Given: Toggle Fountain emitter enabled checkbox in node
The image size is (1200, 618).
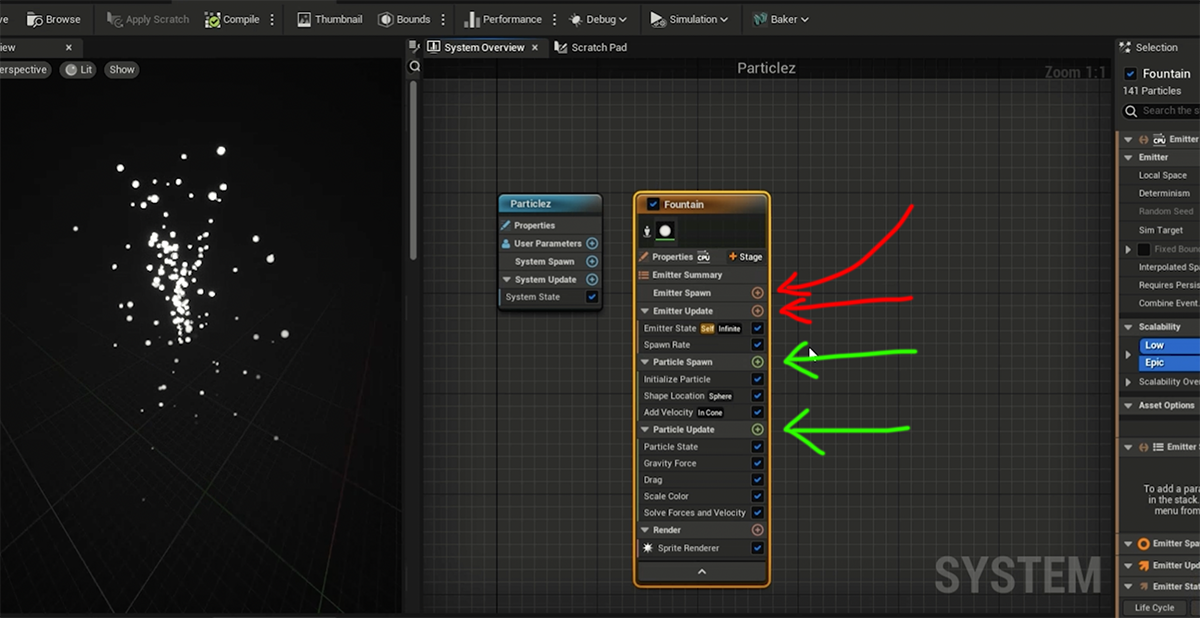Looking at the screenshot, I should pos(653,204).
